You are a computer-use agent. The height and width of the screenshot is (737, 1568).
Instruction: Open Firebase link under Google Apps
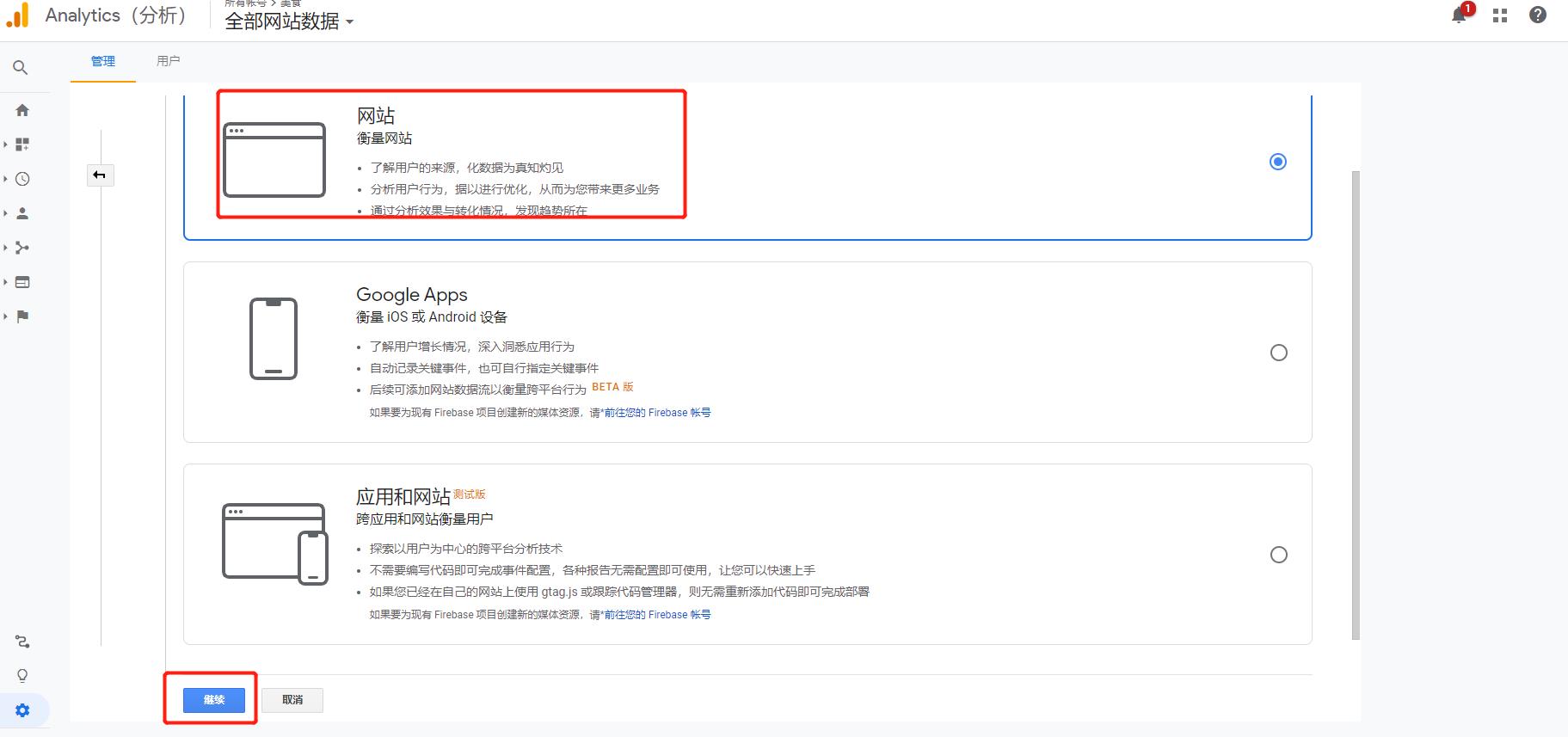[x=657, y=413]
